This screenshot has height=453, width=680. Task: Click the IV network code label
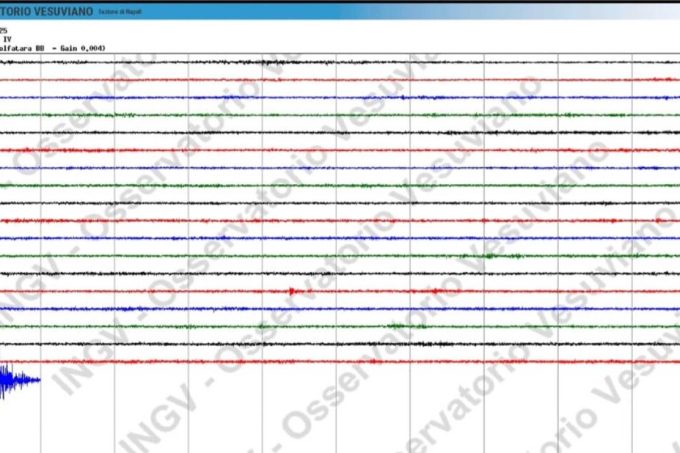(6, 39)
